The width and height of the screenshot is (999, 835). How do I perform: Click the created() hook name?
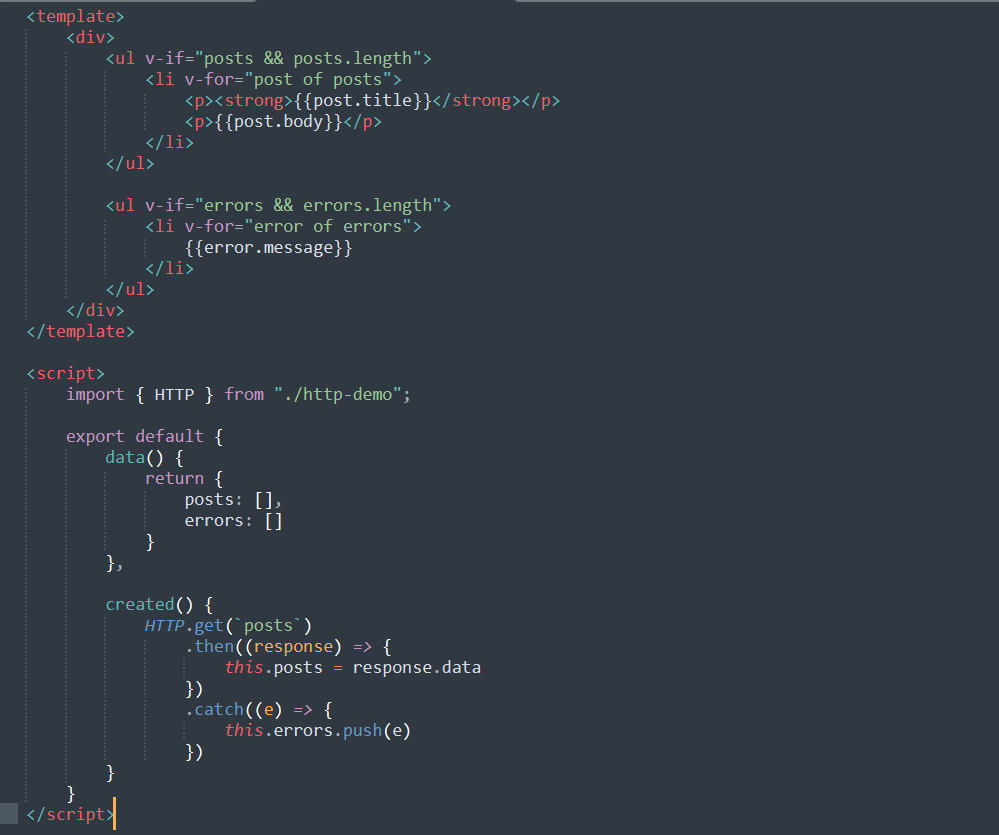coord(140,605)
